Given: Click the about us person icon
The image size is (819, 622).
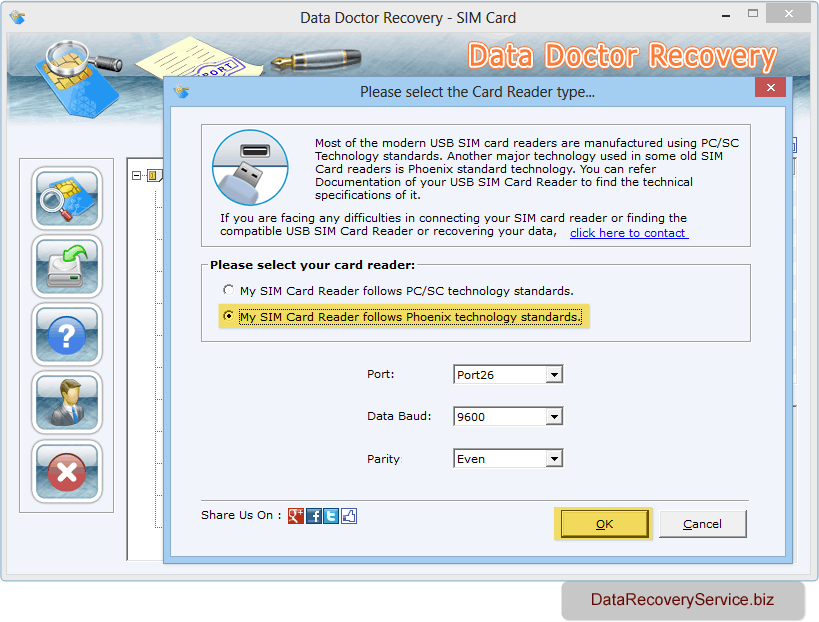Looking at the screenshot, I should tap(67, 403).
